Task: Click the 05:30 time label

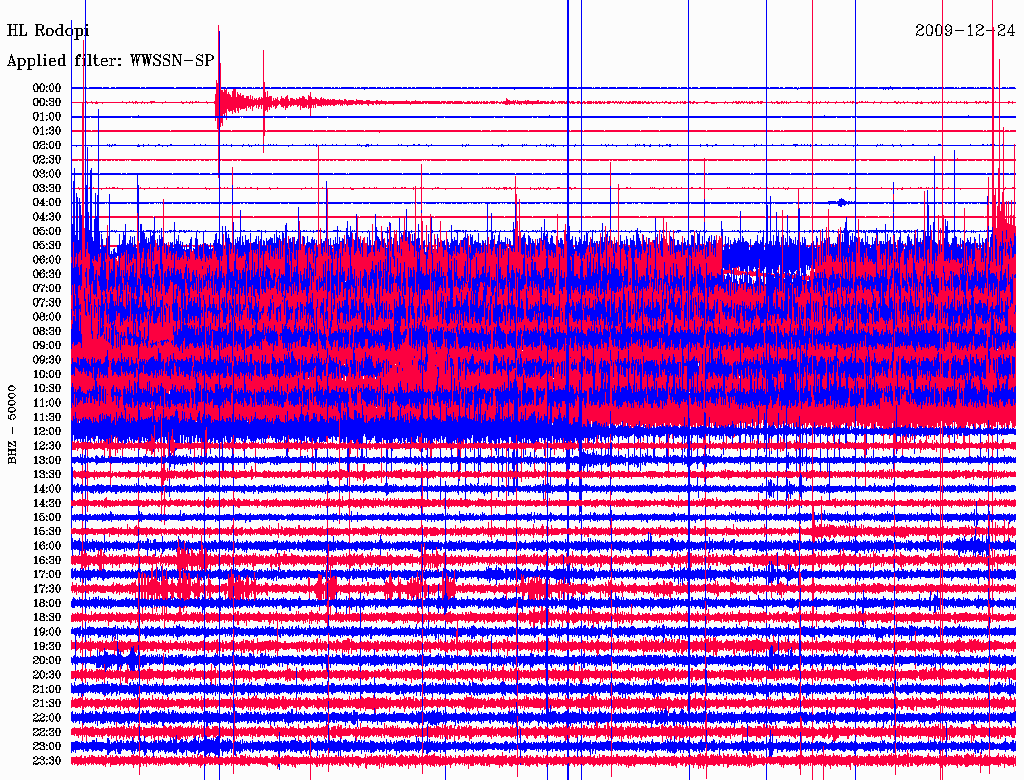Action: 47,245
